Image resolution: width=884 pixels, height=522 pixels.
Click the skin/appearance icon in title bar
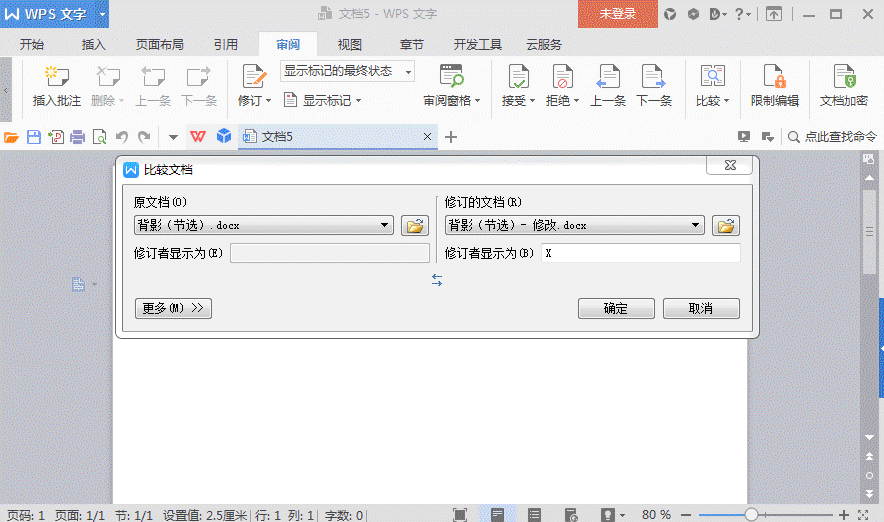(x=670, y=14)
